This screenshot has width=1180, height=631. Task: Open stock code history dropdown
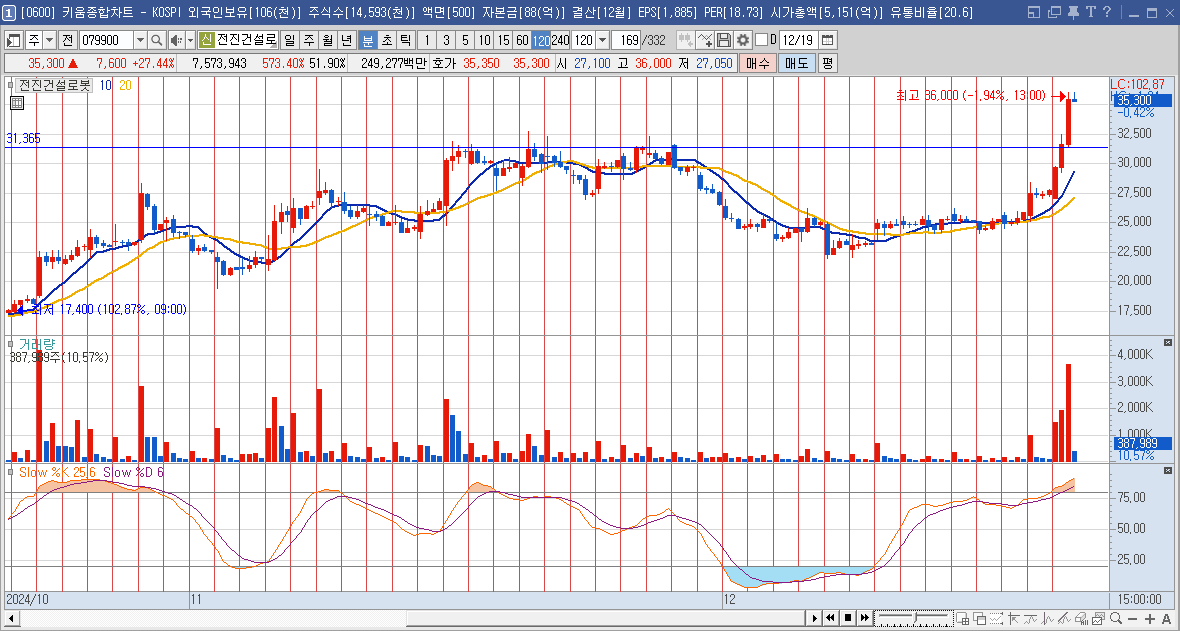tap(140, 40)
